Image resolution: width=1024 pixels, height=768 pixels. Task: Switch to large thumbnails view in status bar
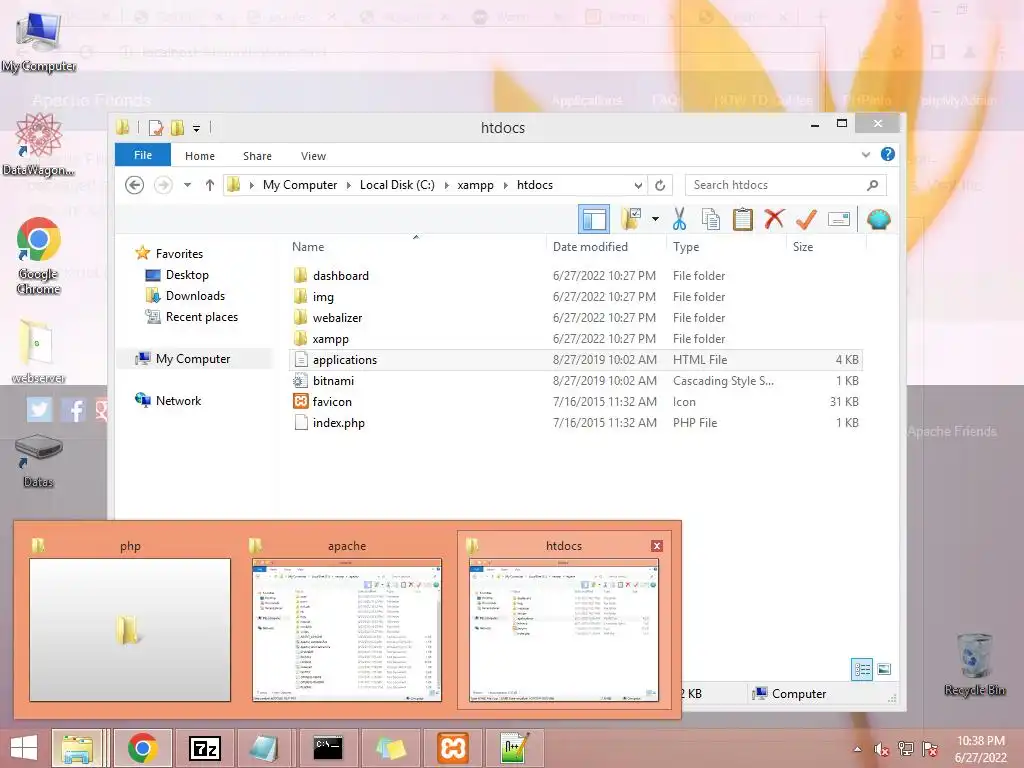[x=884, y=669]
